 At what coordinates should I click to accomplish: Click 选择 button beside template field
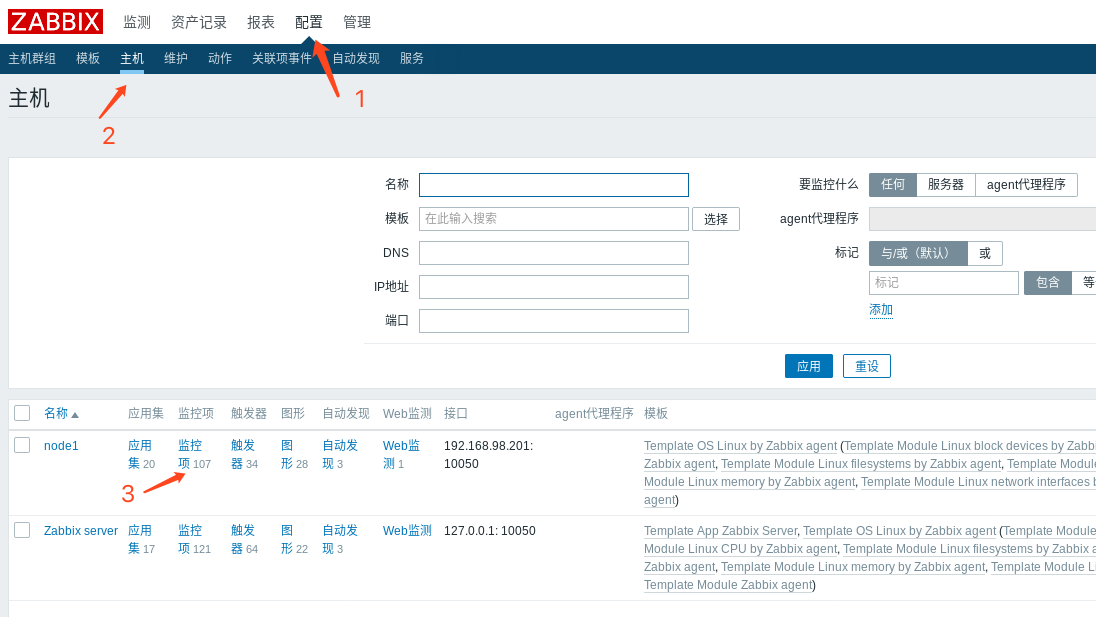pyautogui.click(x=715, y=219)
